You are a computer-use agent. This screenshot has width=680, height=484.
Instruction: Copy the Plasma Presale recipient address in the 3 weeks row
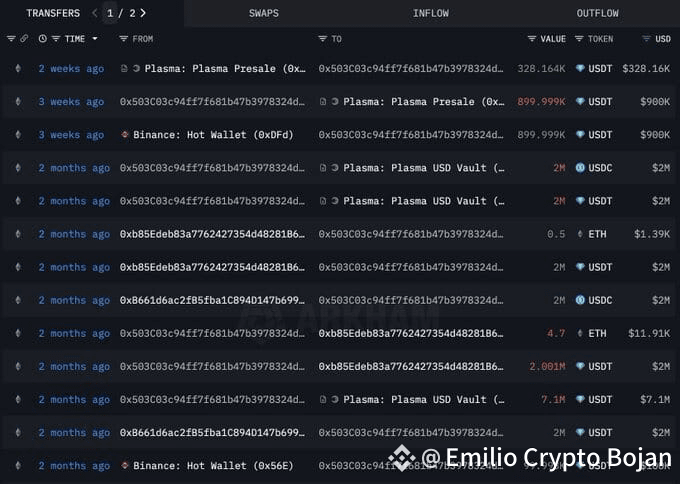click(323, 101)
